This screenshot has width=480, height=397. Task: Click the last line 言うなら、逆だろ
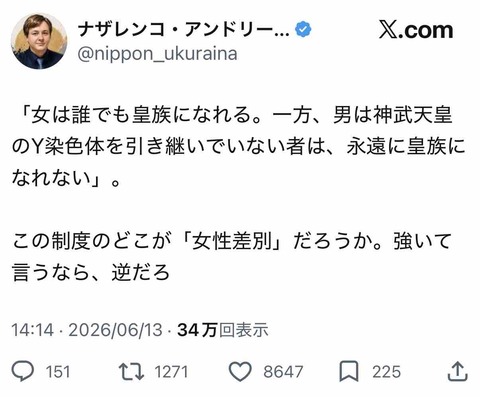[91, 273]
